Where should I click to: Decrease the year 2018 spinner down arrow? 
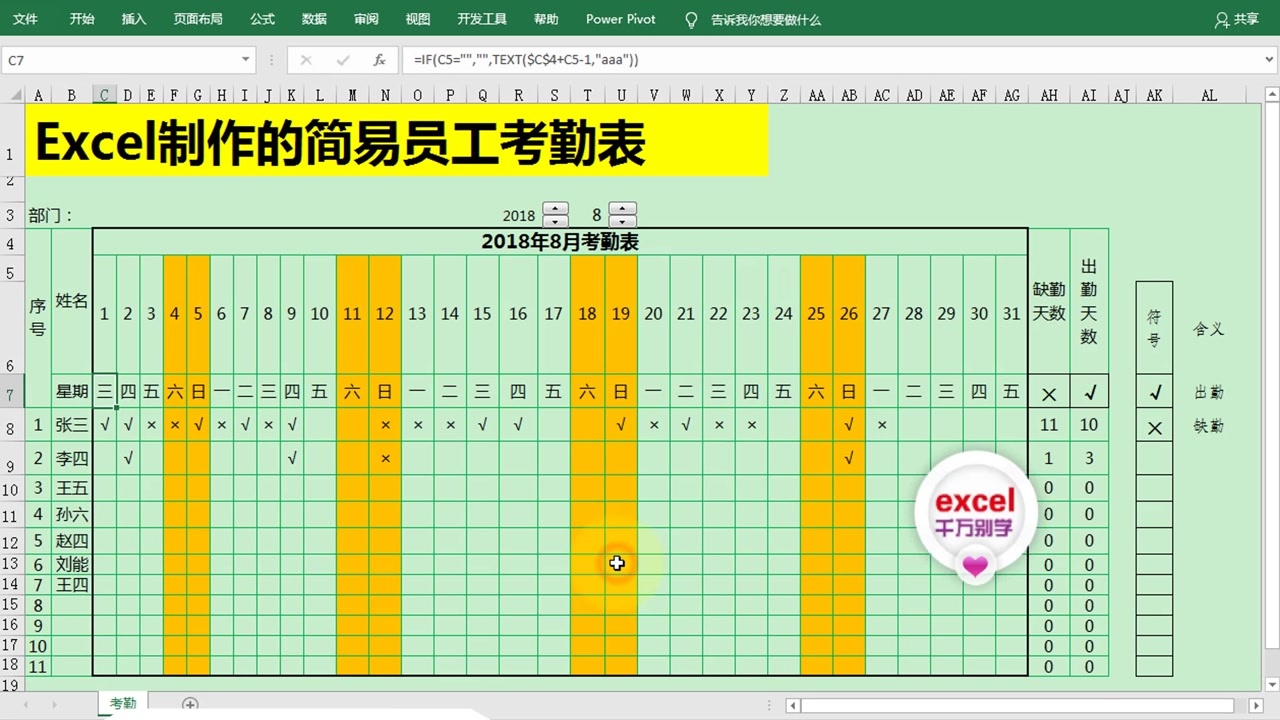coord(555,221)
